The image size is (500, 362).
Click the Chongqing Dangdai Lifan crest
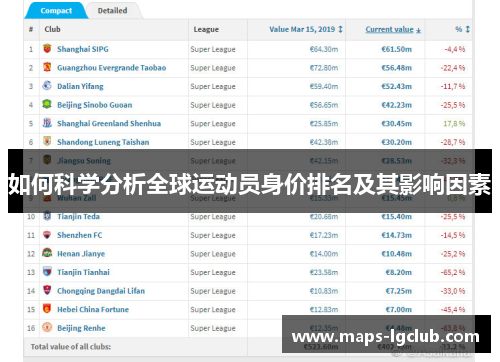47,290
